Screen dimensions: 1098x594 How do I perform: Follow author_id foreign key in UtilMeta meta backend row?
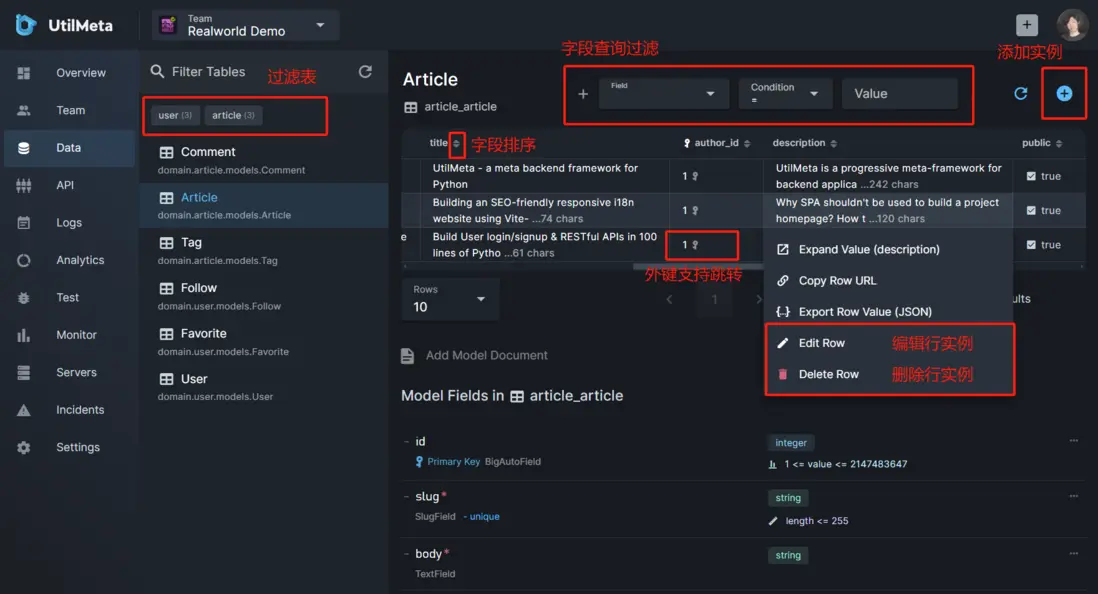[695, 177]
